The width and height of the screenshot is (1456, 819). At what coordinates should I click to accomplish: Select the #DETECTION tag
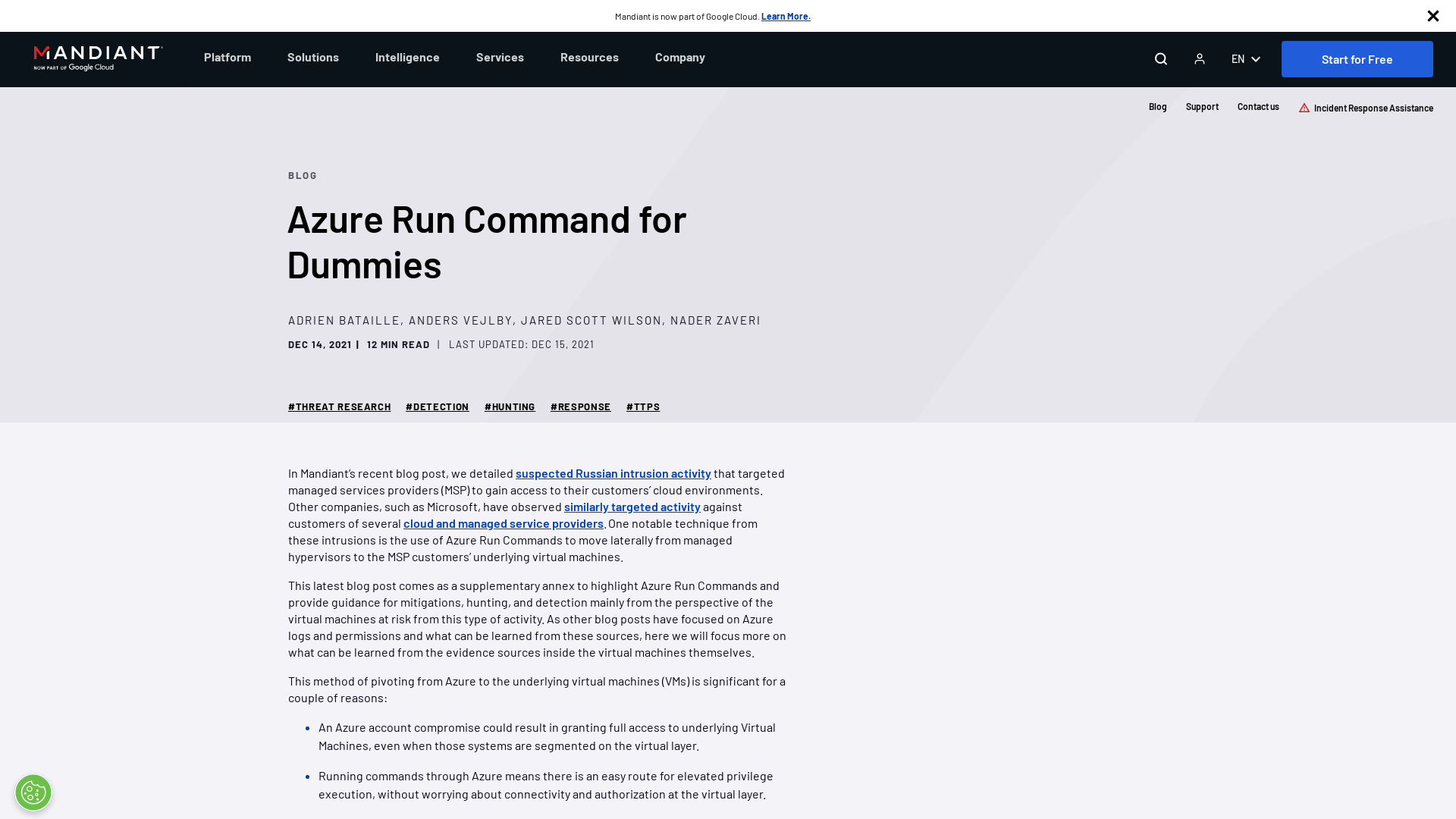point(438,407)
